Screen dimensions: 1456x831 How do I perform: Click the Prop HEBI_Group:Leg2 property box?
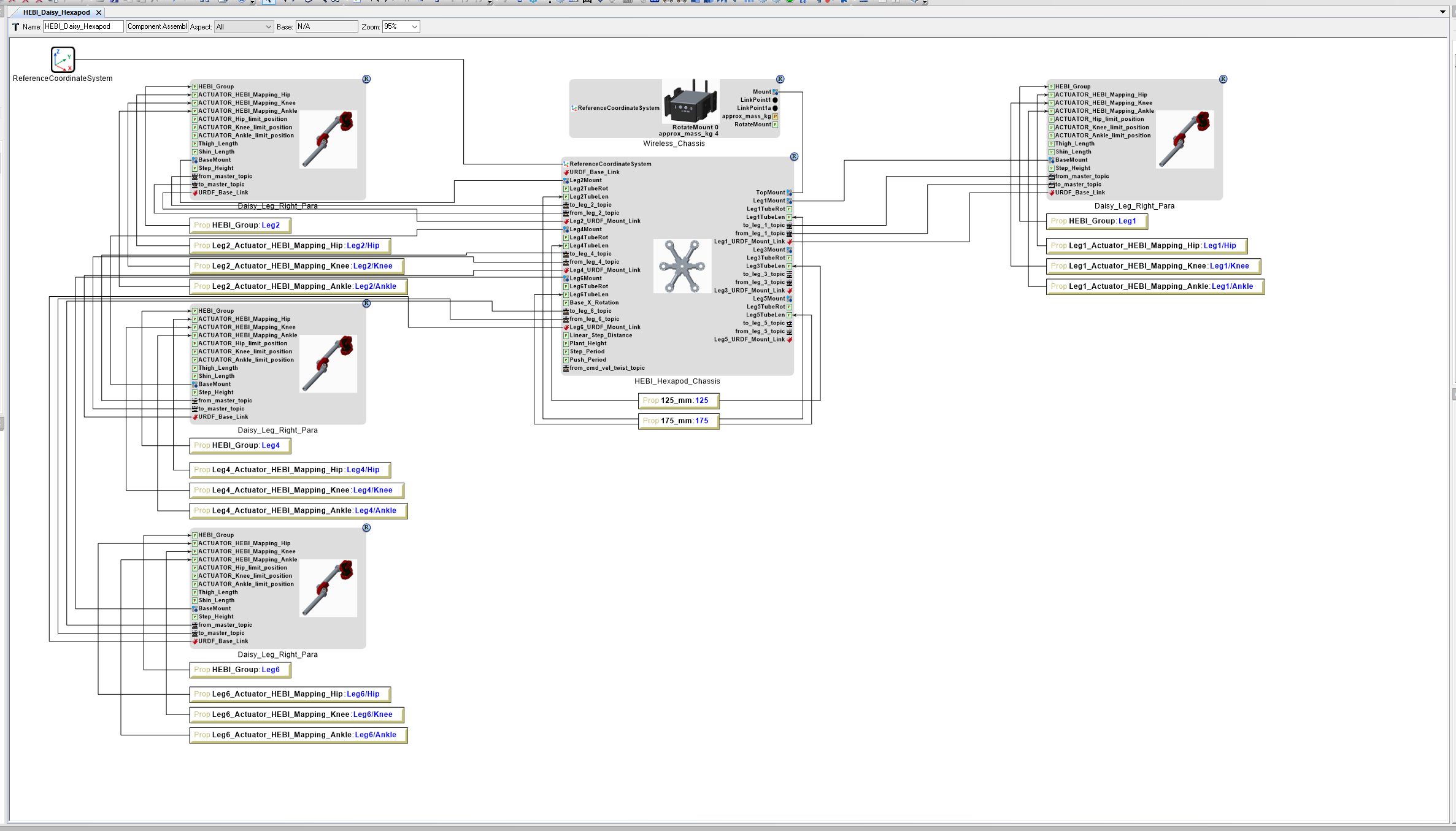coord(239,225)
